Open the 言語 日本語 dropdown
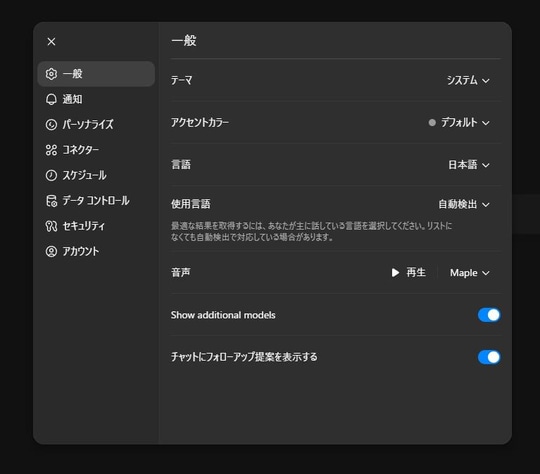This screenshot has width=540, height=474. (469, 165)
